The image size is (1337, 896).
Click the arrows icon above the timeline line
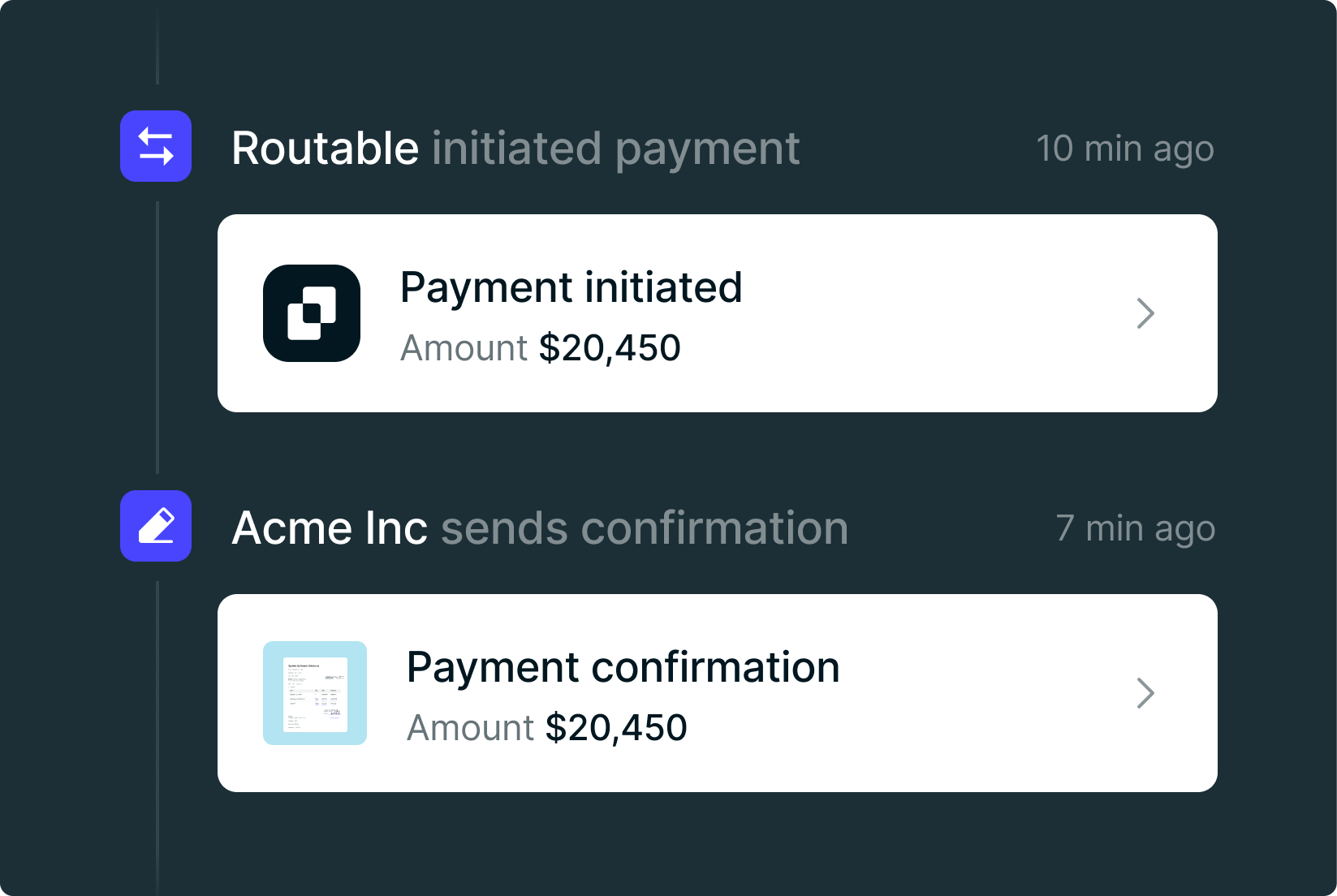[x=155, y=146]
